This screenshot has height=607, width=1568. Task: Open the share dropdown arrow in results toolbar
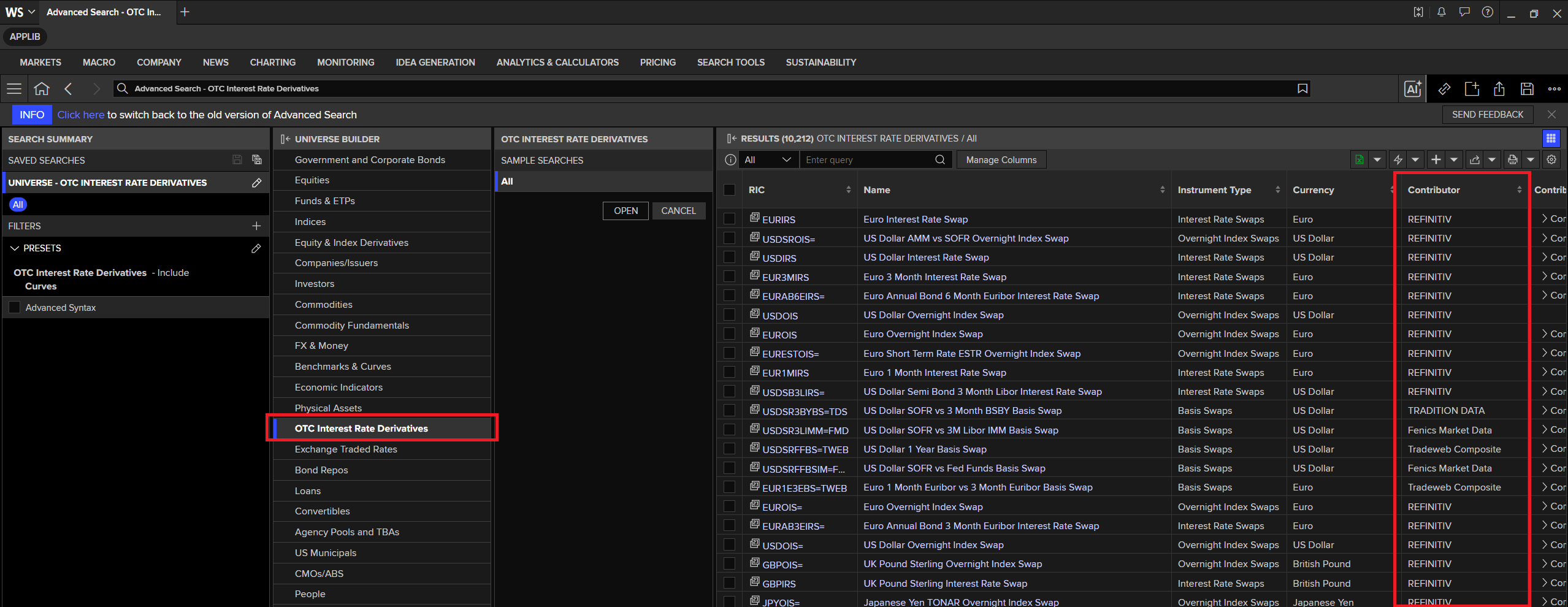[1492, 160]
